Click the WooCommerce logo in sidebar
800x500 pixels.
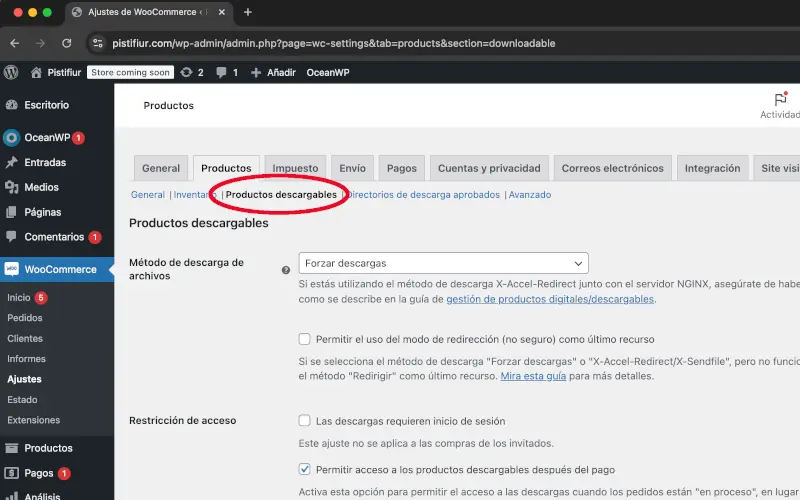pos(11,269)
